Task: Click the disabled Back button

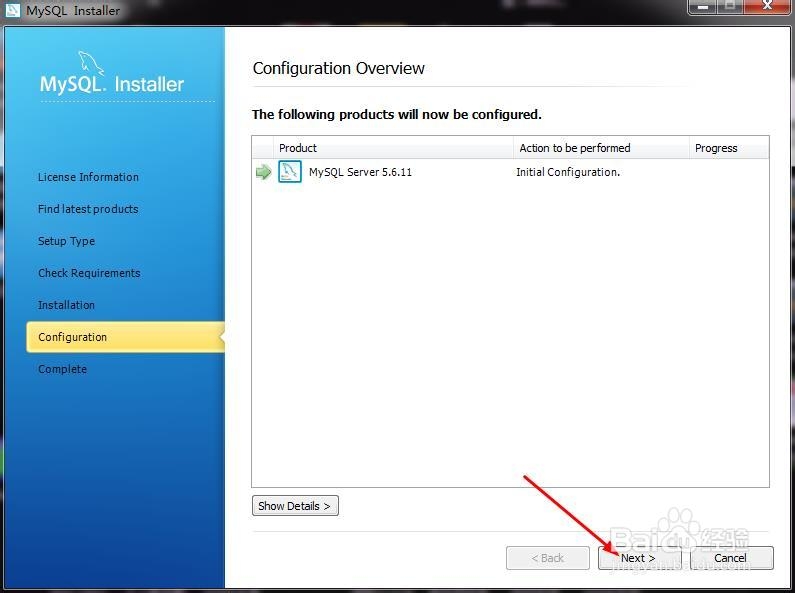Action: tap(548, 558)
